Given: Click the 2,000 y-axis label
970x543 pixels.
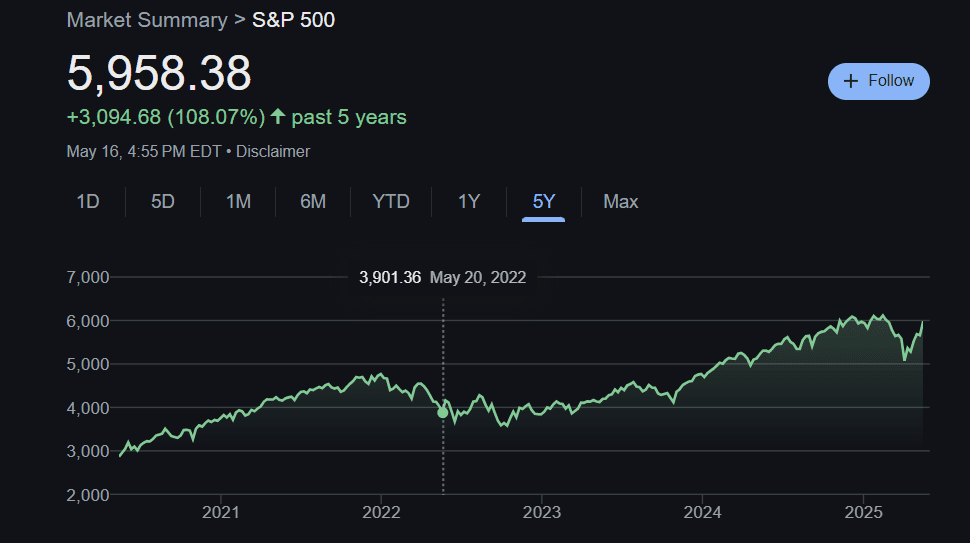Looking at the screenshot, I should (x=88, y=495).
